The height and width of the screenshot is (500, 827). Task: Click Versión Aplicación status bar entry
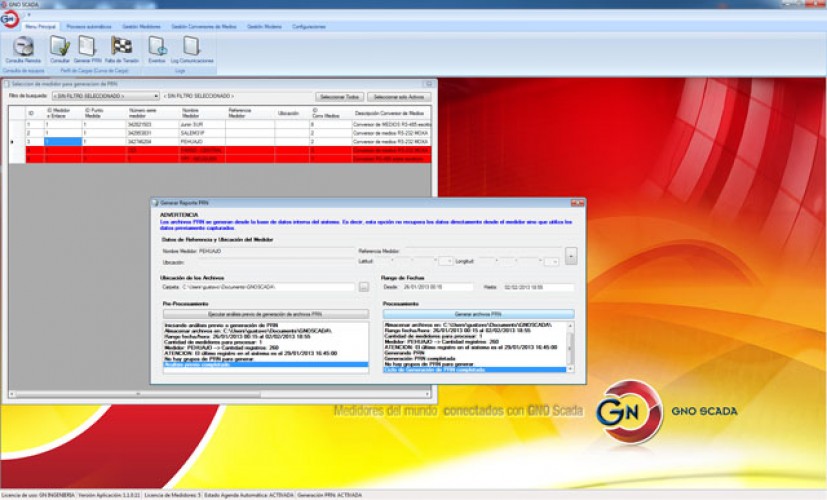click(109, 495)
